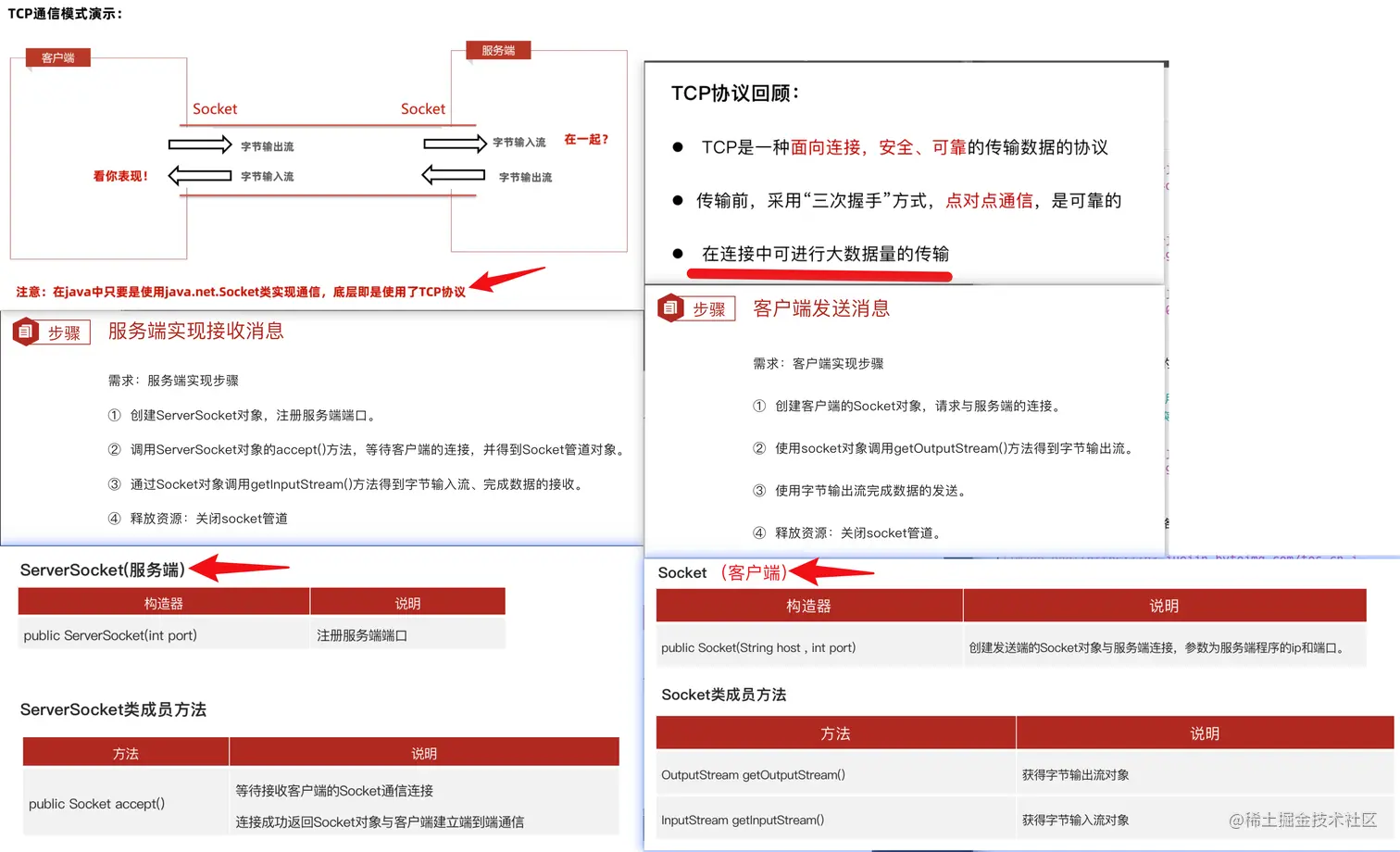
Task: Select step ③ about getInputStream() byte input stream
Action: pyautogui.click(x=347, y=484)
